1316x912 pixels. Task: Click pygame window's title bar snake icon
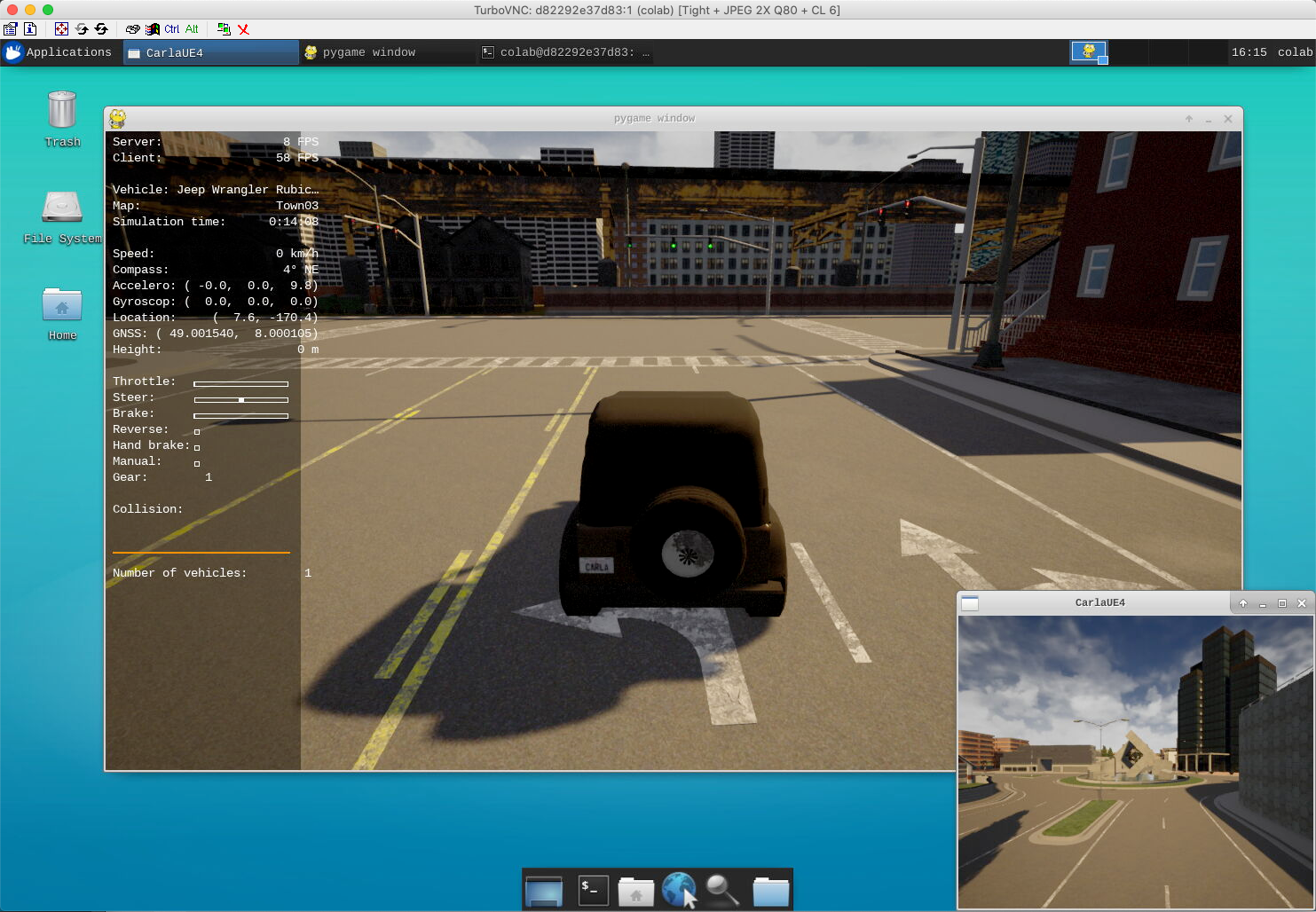[117, 118]
